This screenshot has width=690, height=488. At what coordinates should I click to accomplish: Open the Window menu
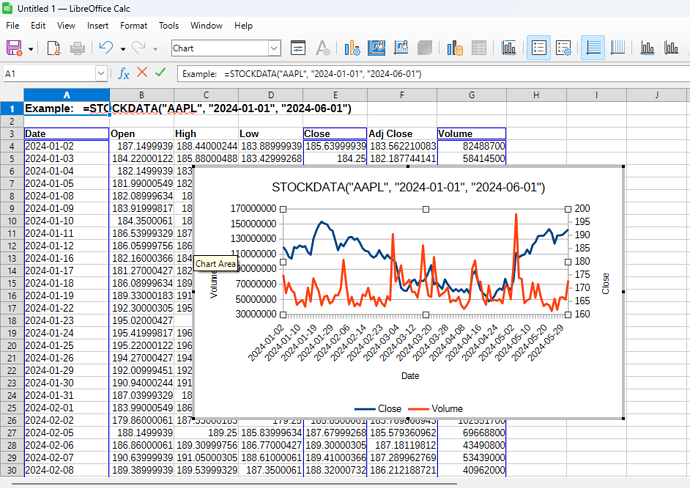pos(206,26)
